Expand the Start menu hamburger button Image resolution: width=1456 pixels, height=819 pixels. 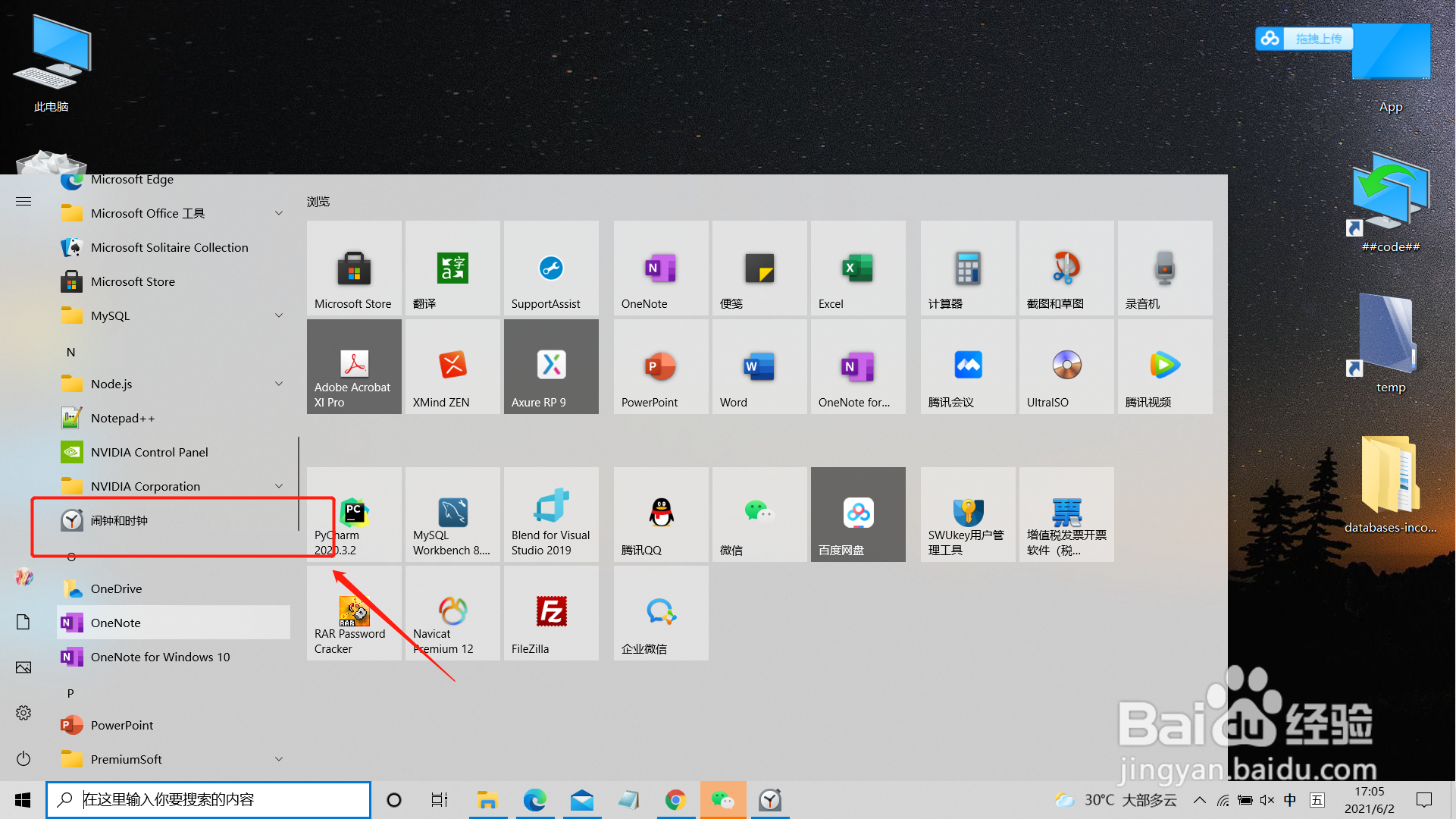[x=23, y=201]
